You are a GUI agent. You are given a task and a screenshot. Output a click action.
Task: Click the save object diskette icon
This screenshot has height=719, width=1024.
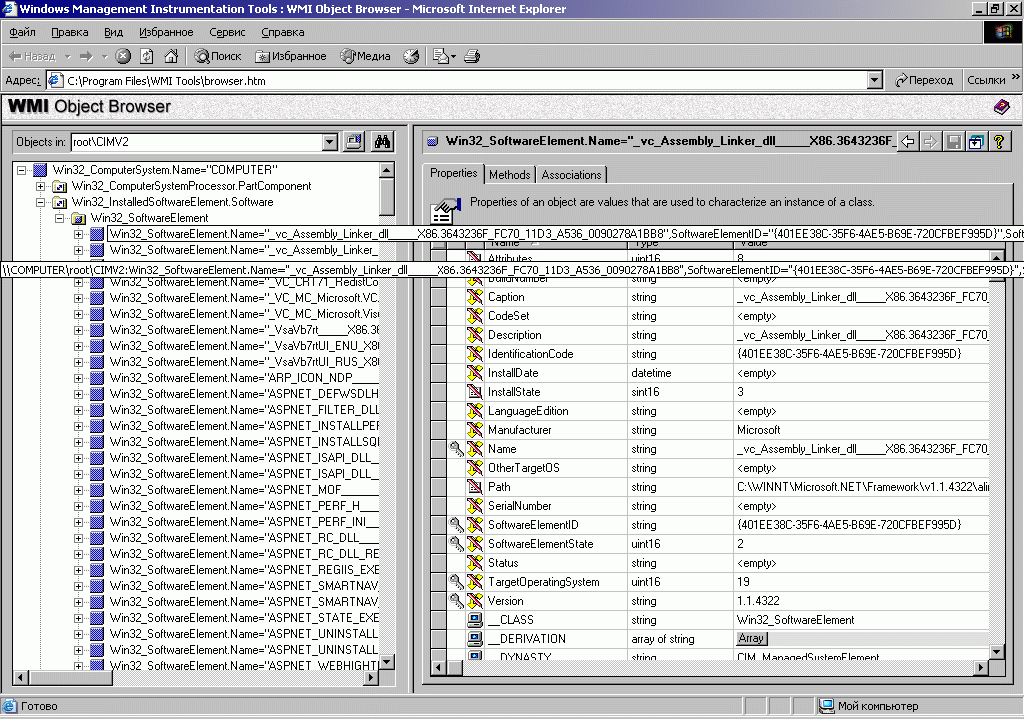coord(953,141)
